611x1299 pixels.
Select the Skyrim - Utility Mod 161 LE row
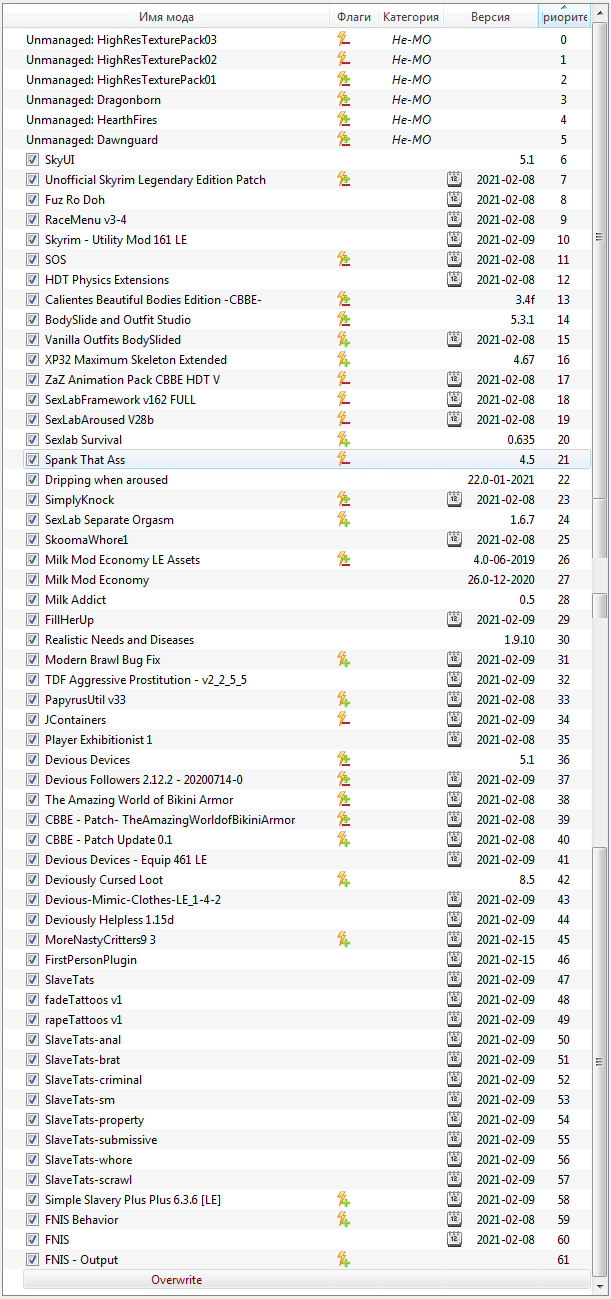click(x=306, y=240)
